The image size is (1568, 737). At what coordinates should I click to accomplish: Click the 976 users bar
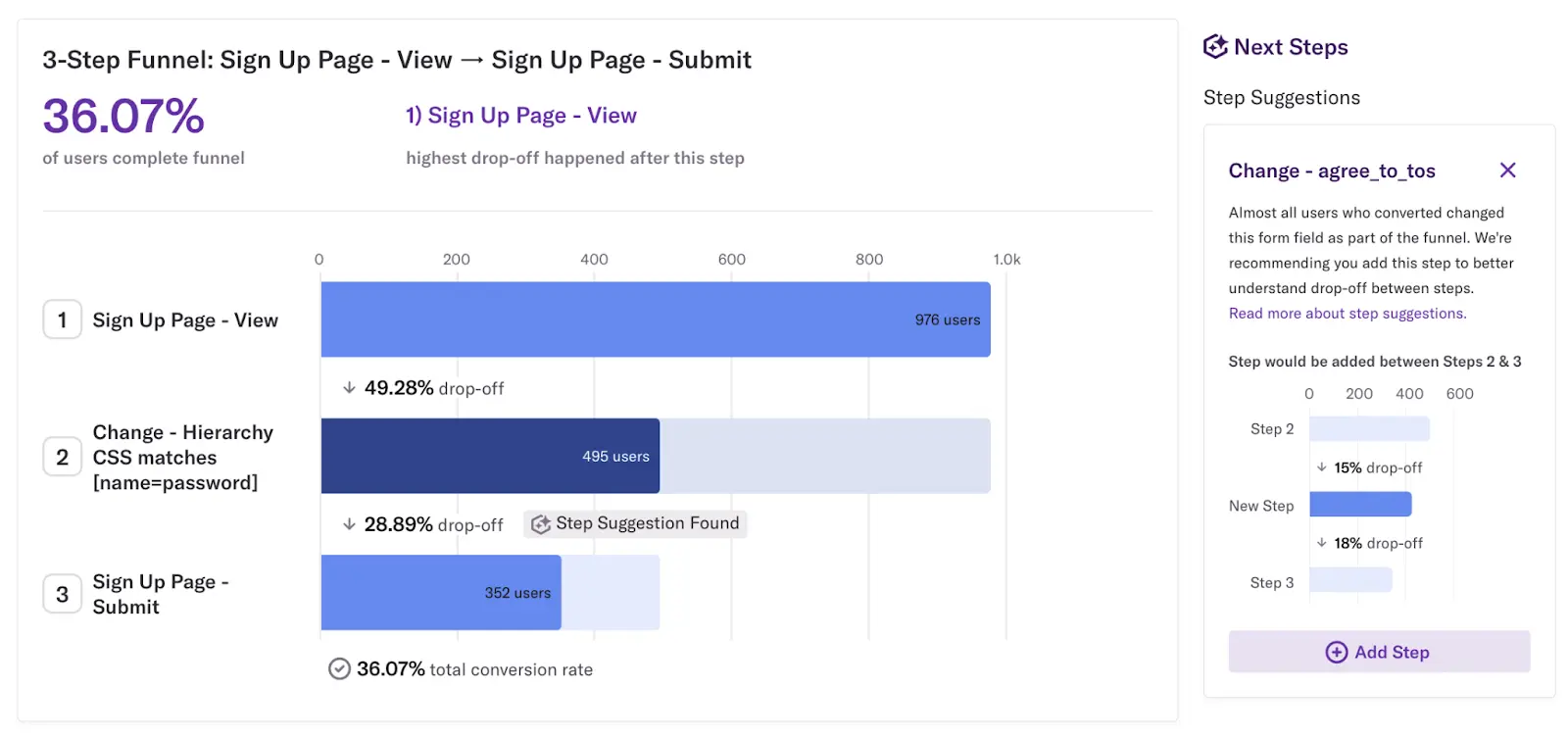(x=656, y=319)
